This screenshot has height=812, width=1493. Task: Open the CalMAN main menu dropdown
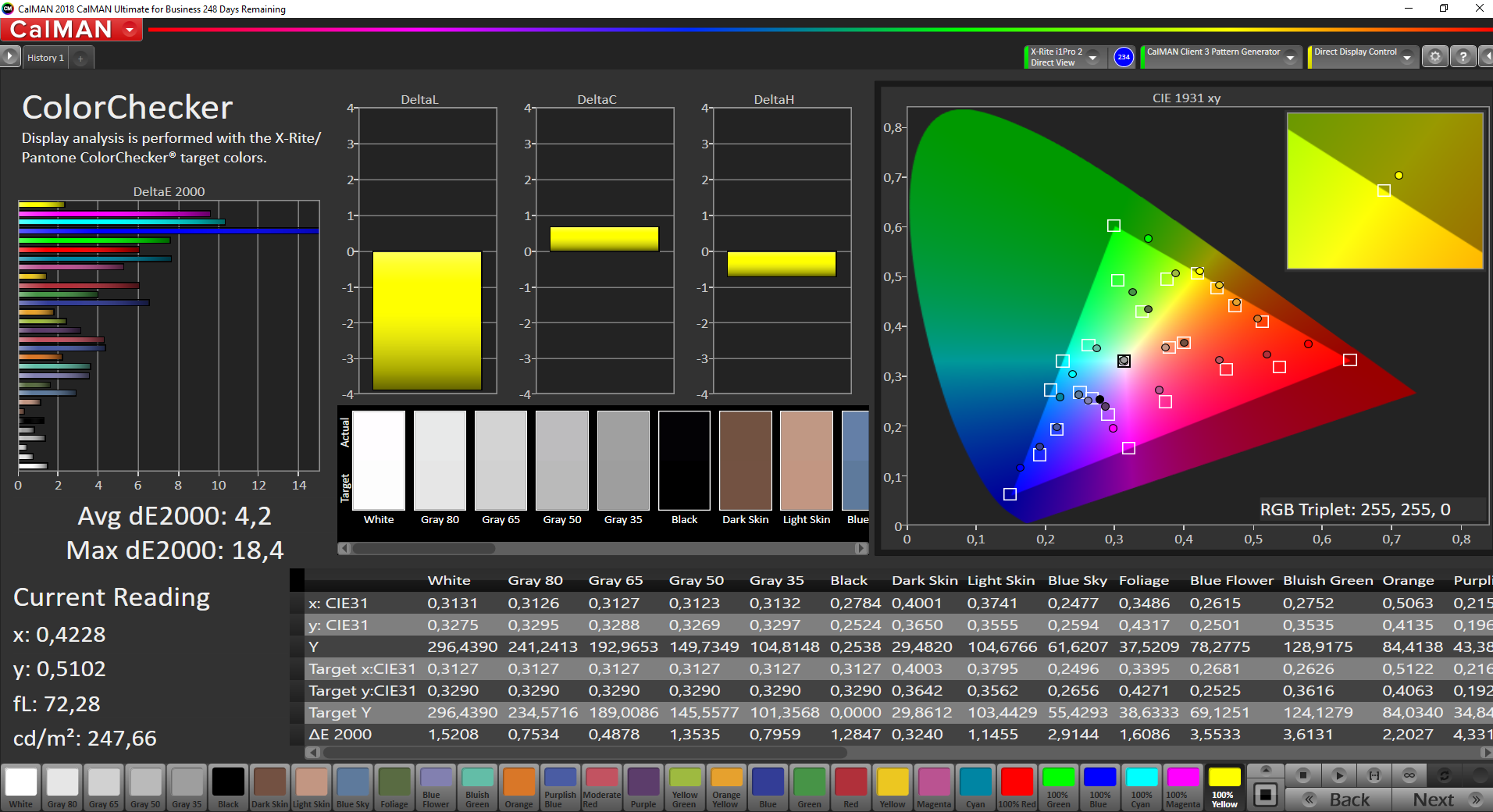[x=130, y=30]
